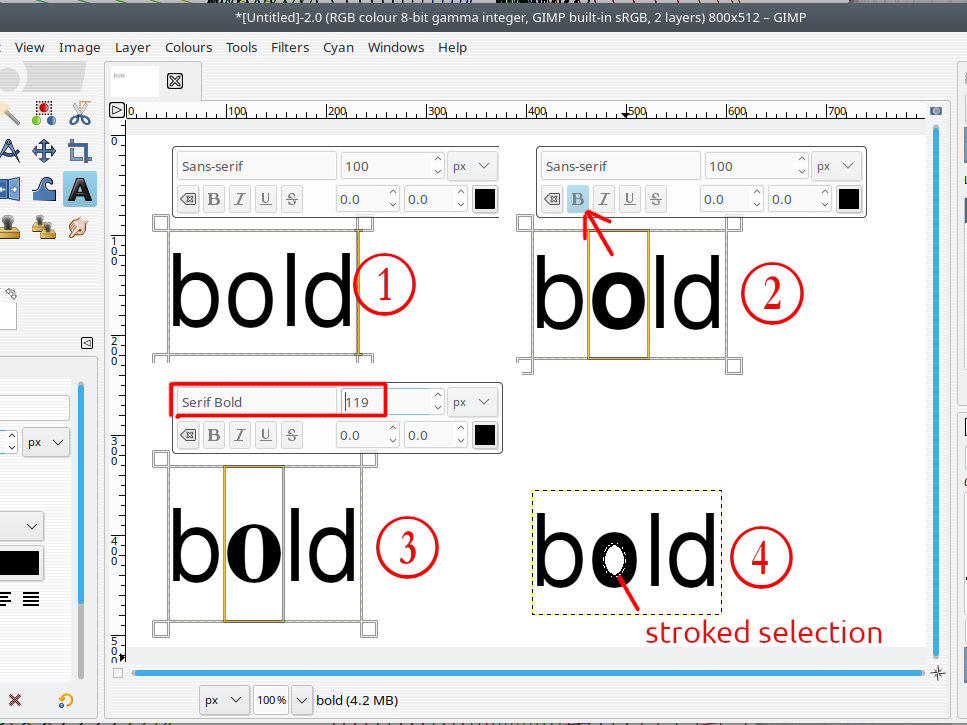
Task: Set fill justification in tool options
Action: point(31,599)
